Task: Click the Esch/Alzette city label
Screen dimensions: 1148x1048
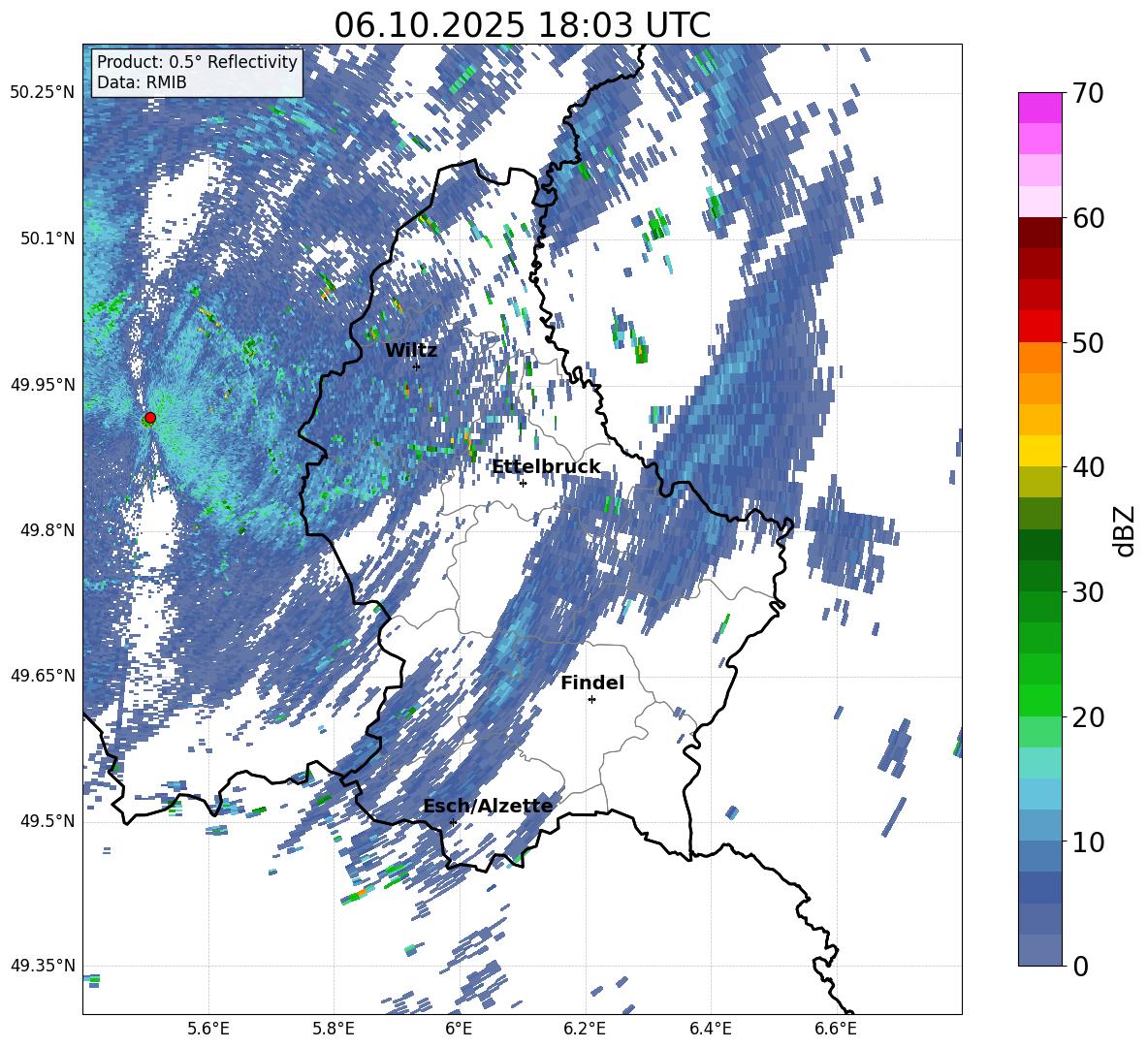Action: [488, 807]
